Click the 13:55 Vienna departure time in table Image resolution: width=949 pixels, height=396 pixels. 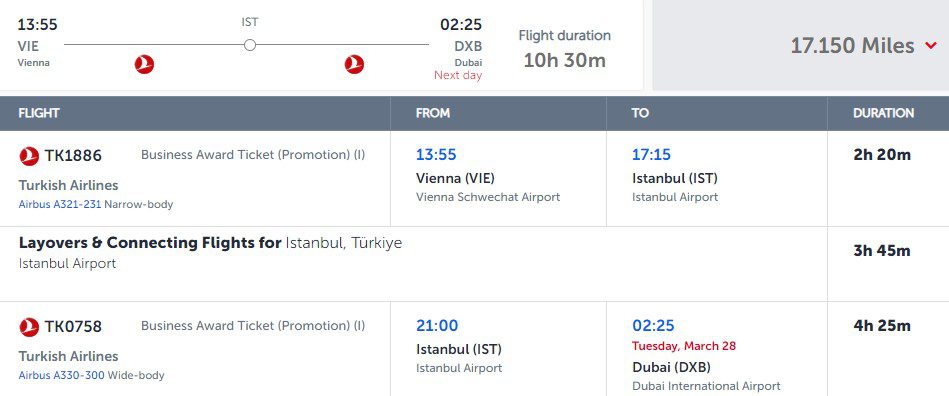tap(436, 154)
